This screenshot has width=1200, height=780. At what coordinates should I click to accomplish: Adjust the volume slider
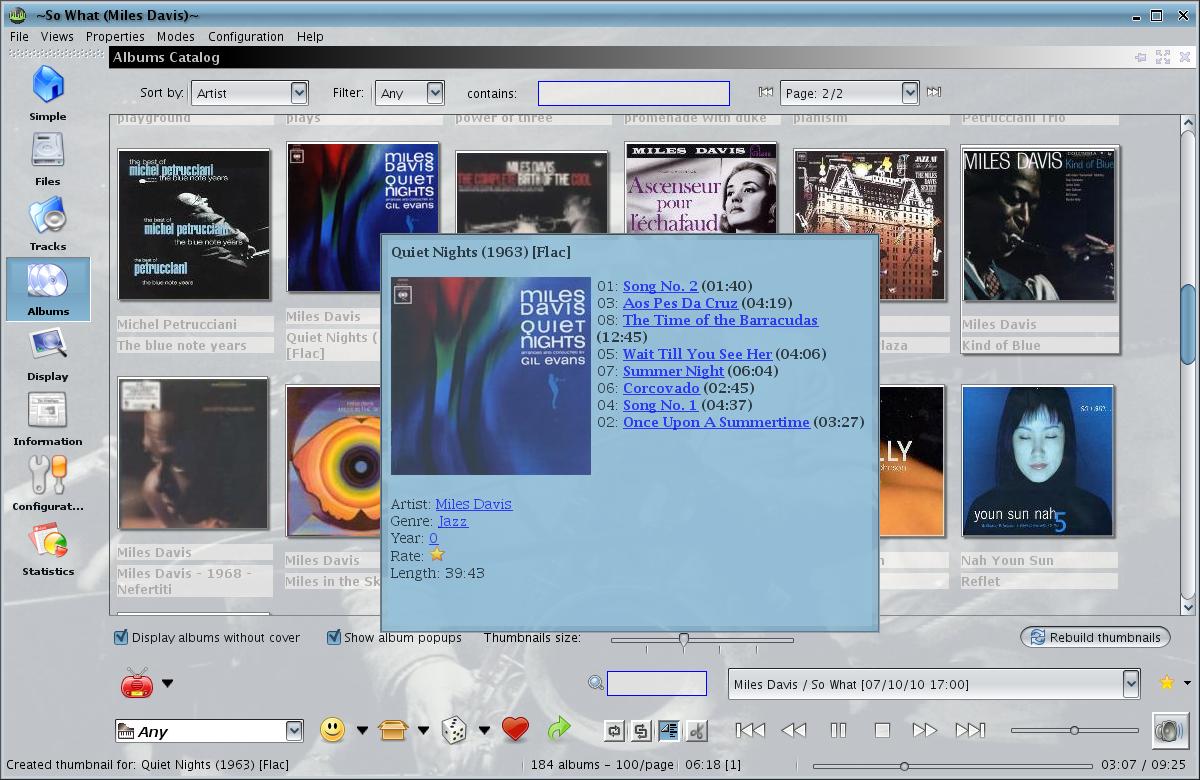click(1074, 730)
